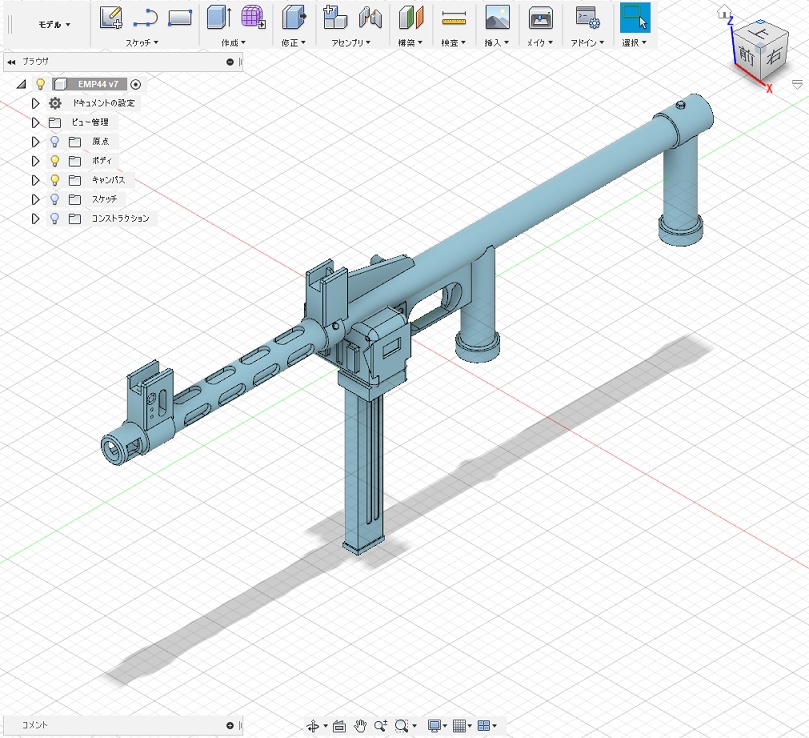Image resolution: width=809 pixels, height=738 pixels.
Task: Click the 右 face of the ViewCube
Action: pyautogui.click(x=773, y=57)
